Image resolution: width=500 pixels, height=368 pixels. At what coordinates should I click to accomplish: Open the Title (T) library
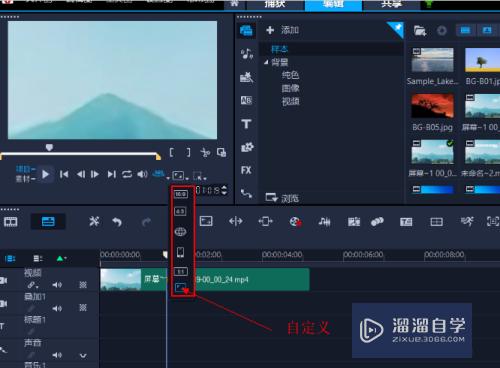point(246,124)
